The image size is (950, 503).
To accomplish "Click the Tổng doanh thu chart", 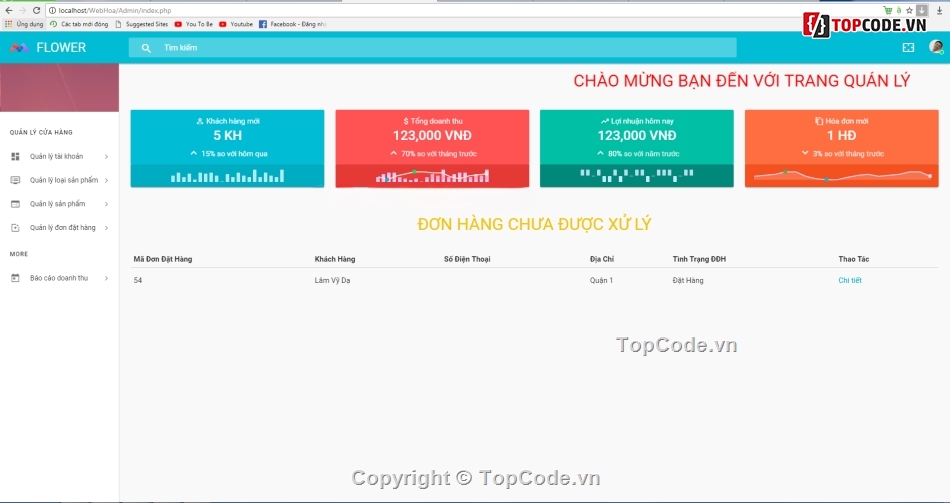I will pyautogui.click(x=432, y=176).
